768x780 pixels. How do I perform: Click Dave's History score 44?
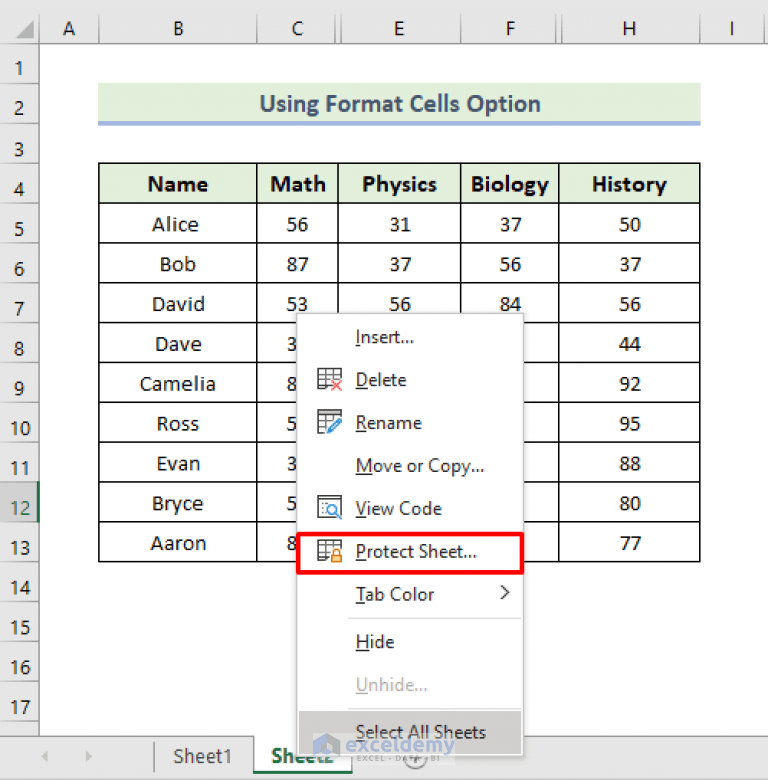(629, 344)
